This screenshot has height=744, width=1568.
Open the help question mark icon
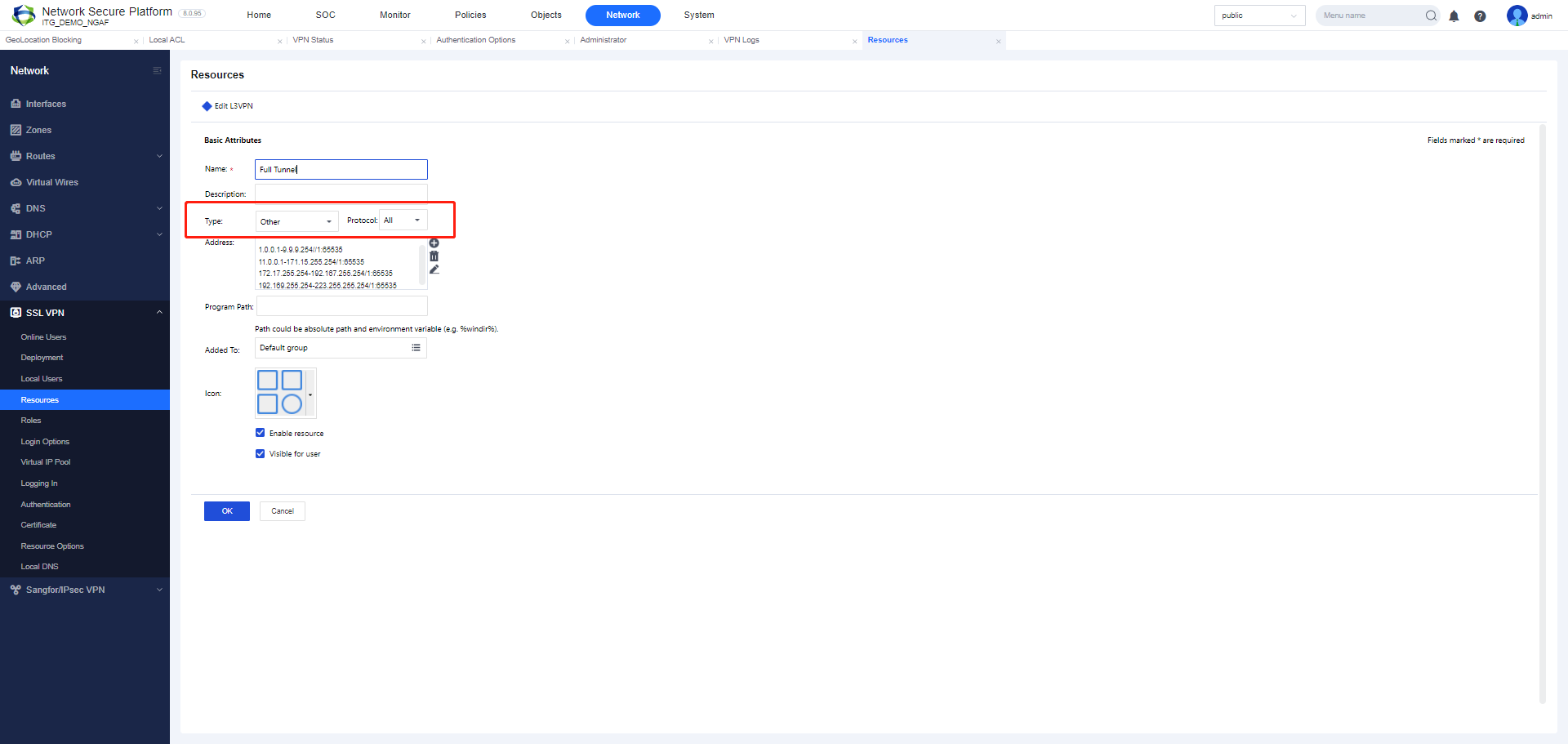[x=1480, y=16]
